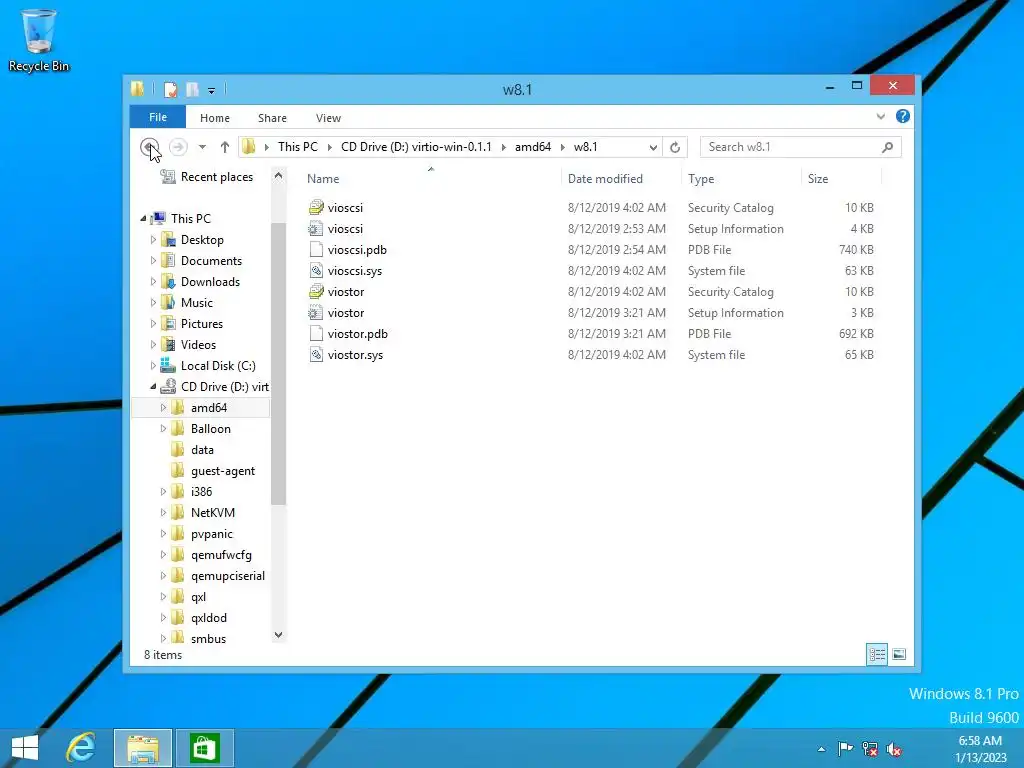Click the network status tray icon
This screenshot has width=1024, height=768.
tap(870, 748)
